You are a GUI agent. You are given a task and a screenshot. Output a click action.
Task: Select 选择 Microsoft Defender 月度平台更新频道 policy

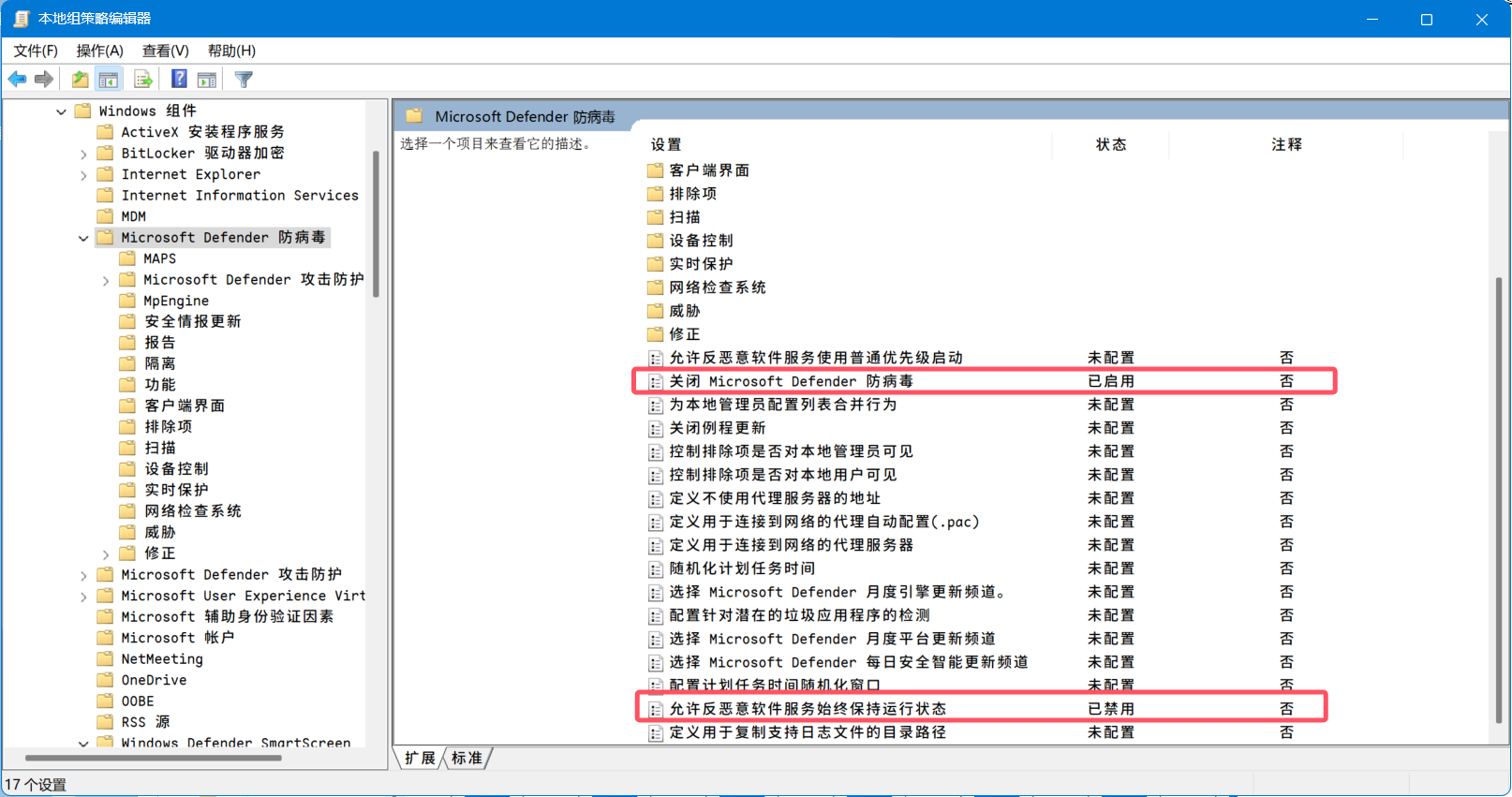coord(832,639)
